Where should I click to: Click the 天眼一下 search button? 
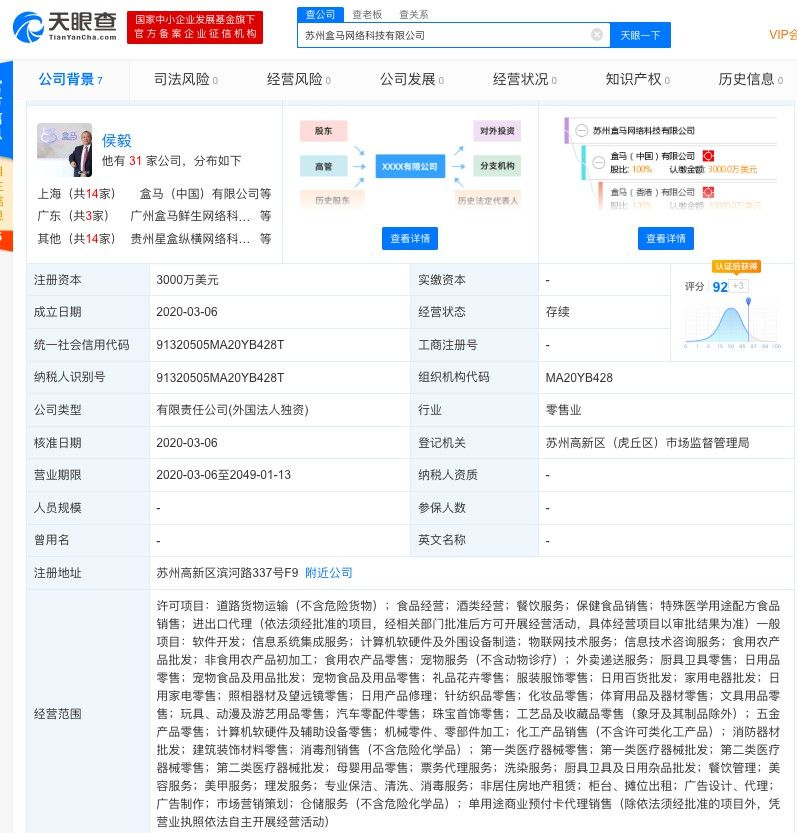(x=640, y=35)
